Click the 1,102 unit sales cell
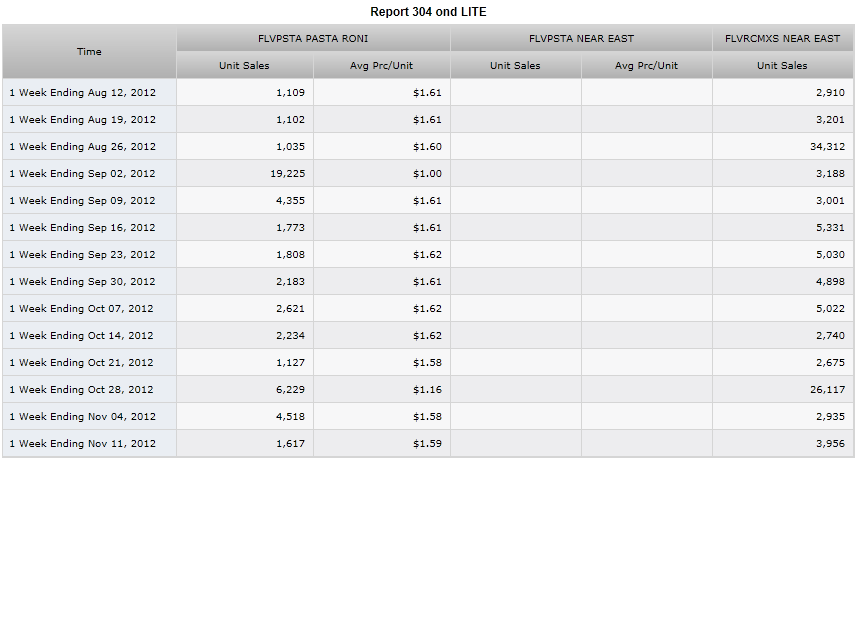Image resolution: width=856 pixels, height=631 pixels. (x=245, y=120)
